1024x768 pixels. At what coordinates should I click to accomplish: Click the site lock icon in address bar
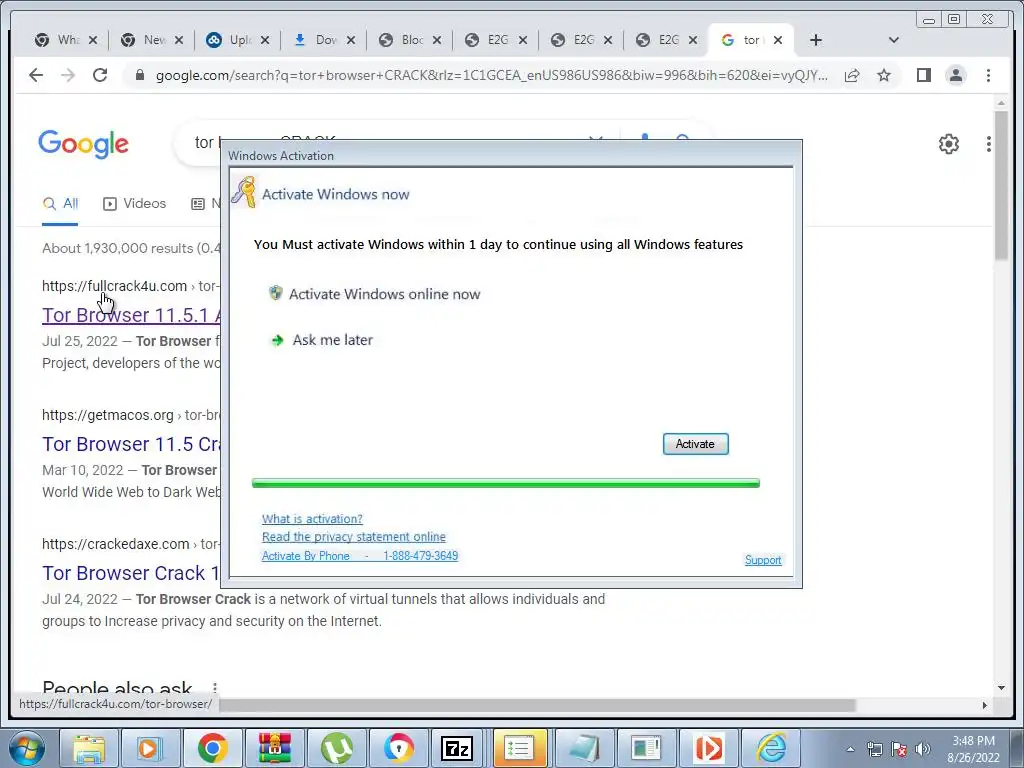click(139, 75)
